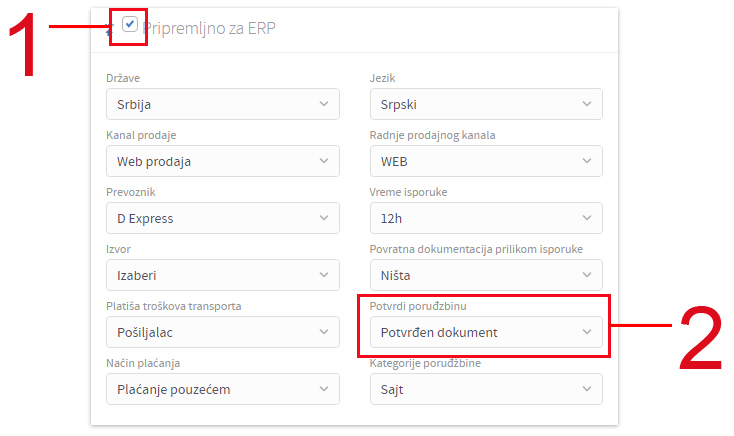Open Vreme isporuke 12h dropdown
The image size is (734, 436).
coord(486,218)
